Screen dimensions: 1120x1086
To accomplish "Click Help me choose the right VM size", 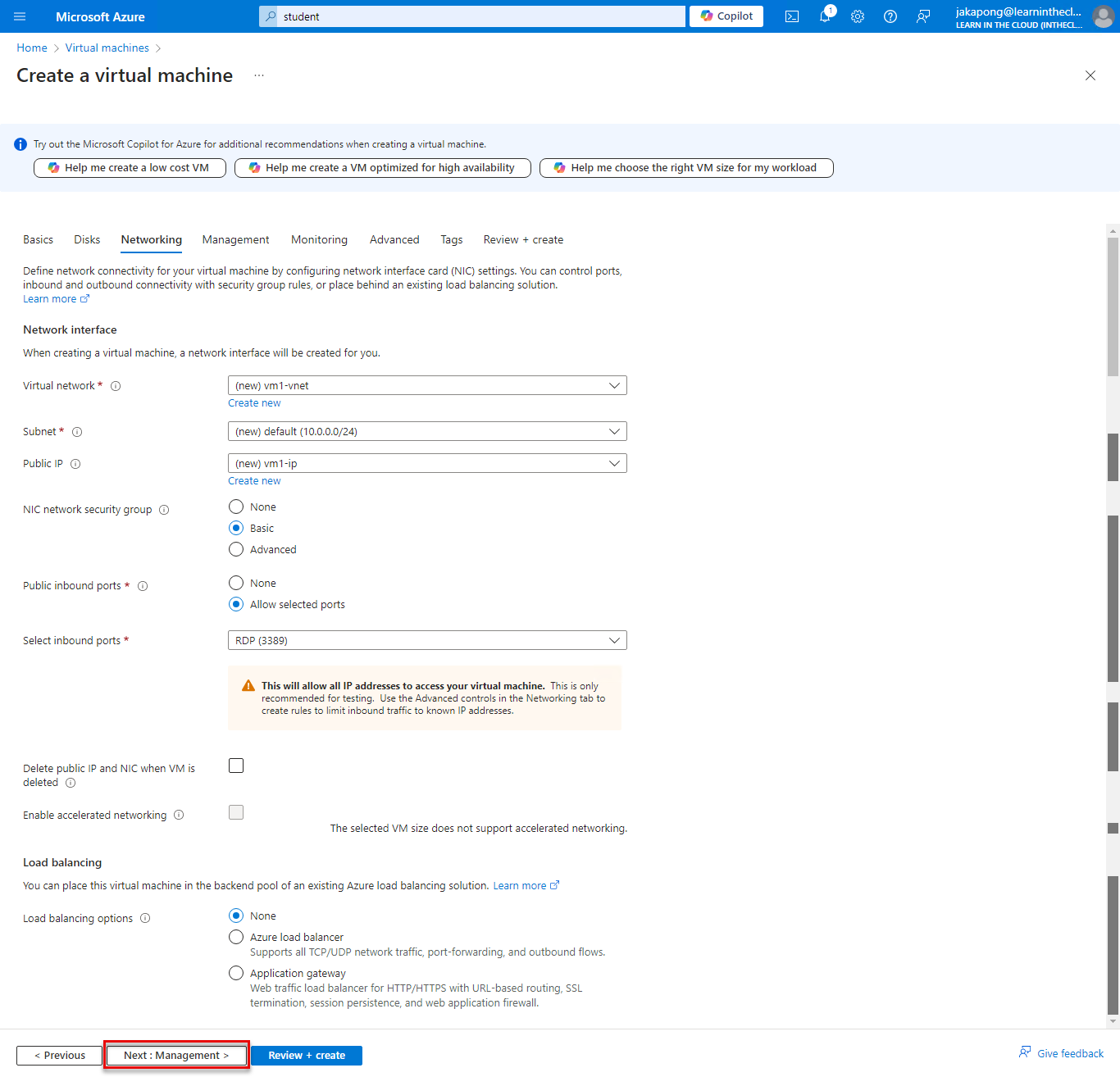I will [686, 168].
